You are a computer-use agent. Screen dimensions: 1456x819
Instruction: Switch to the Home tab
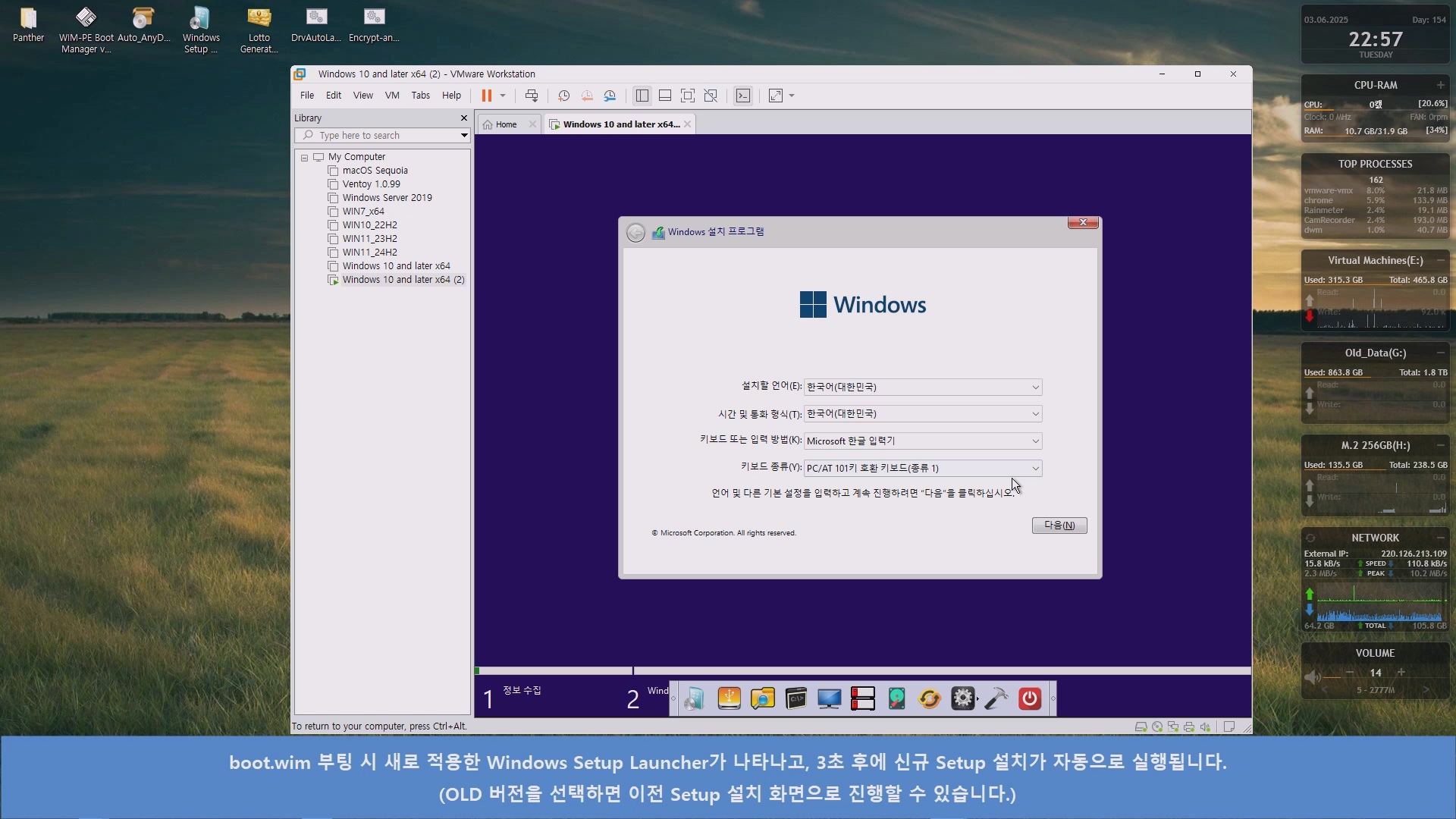[506, 124]
